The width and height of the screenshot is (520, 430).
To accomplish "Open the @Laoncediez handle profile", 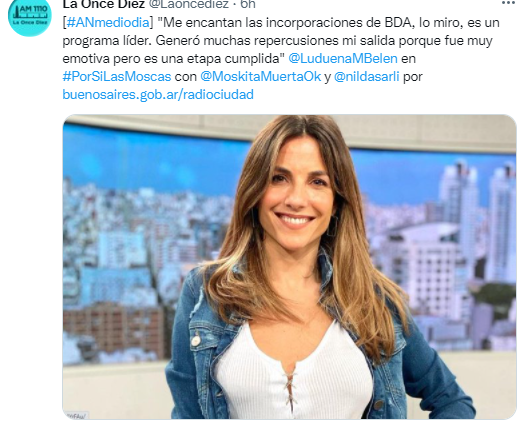I will point(188,4).
